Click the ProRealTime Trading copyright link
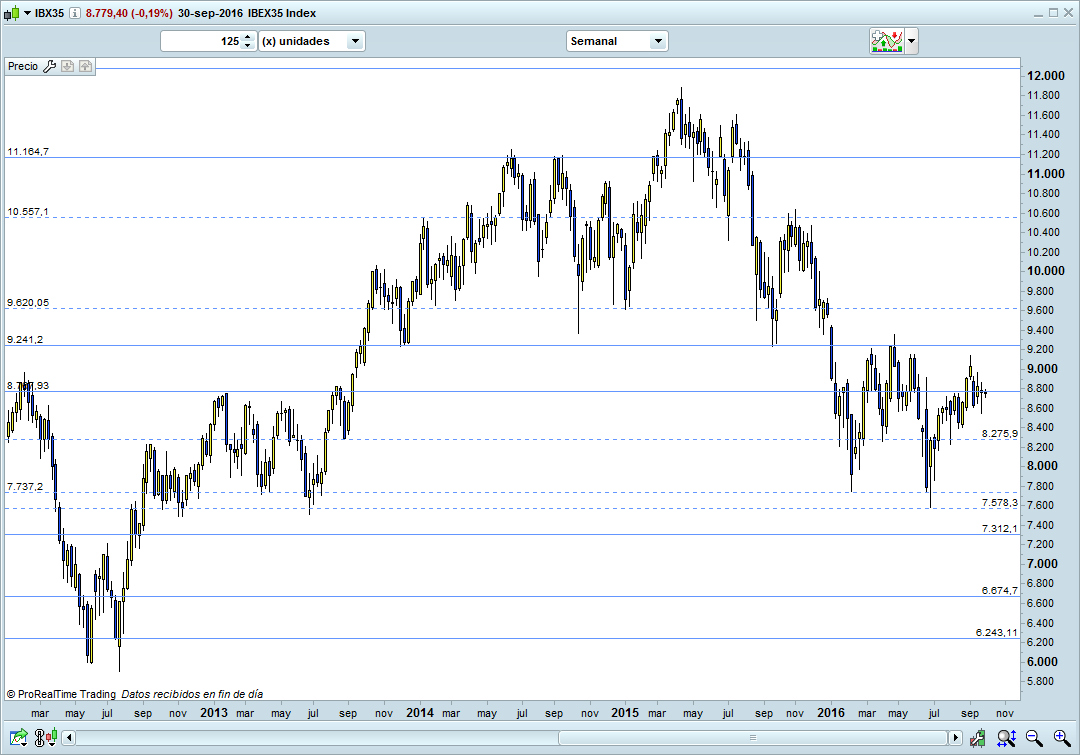This screenshot has height=755, width=1080. 60,693
